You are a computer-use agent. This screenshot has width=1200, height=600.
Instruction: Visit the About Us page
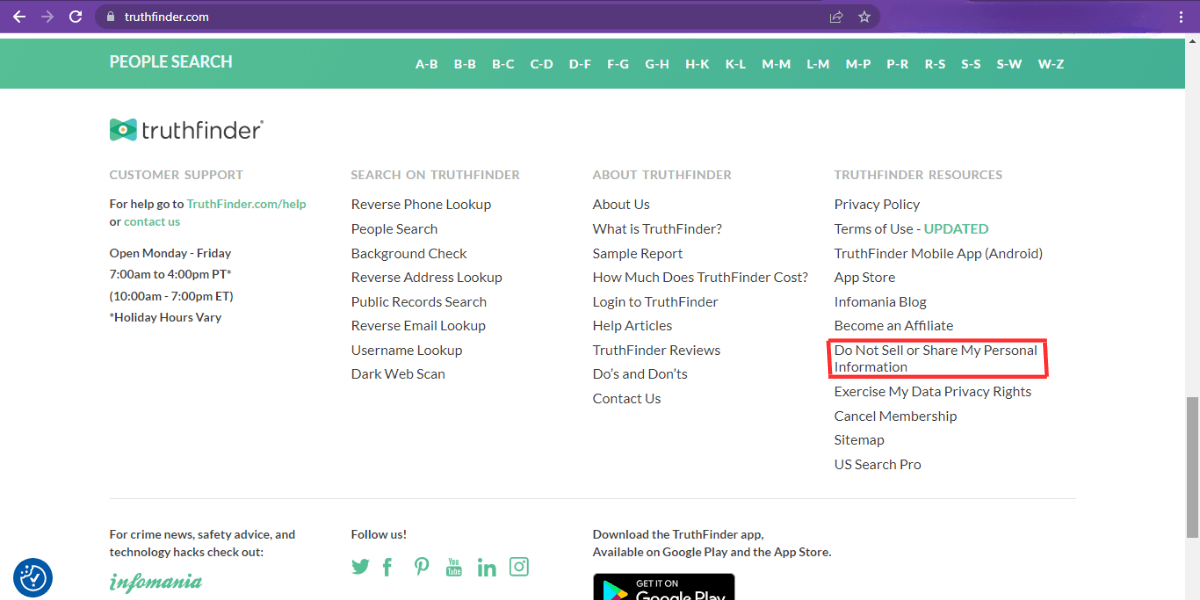point(621,204)
